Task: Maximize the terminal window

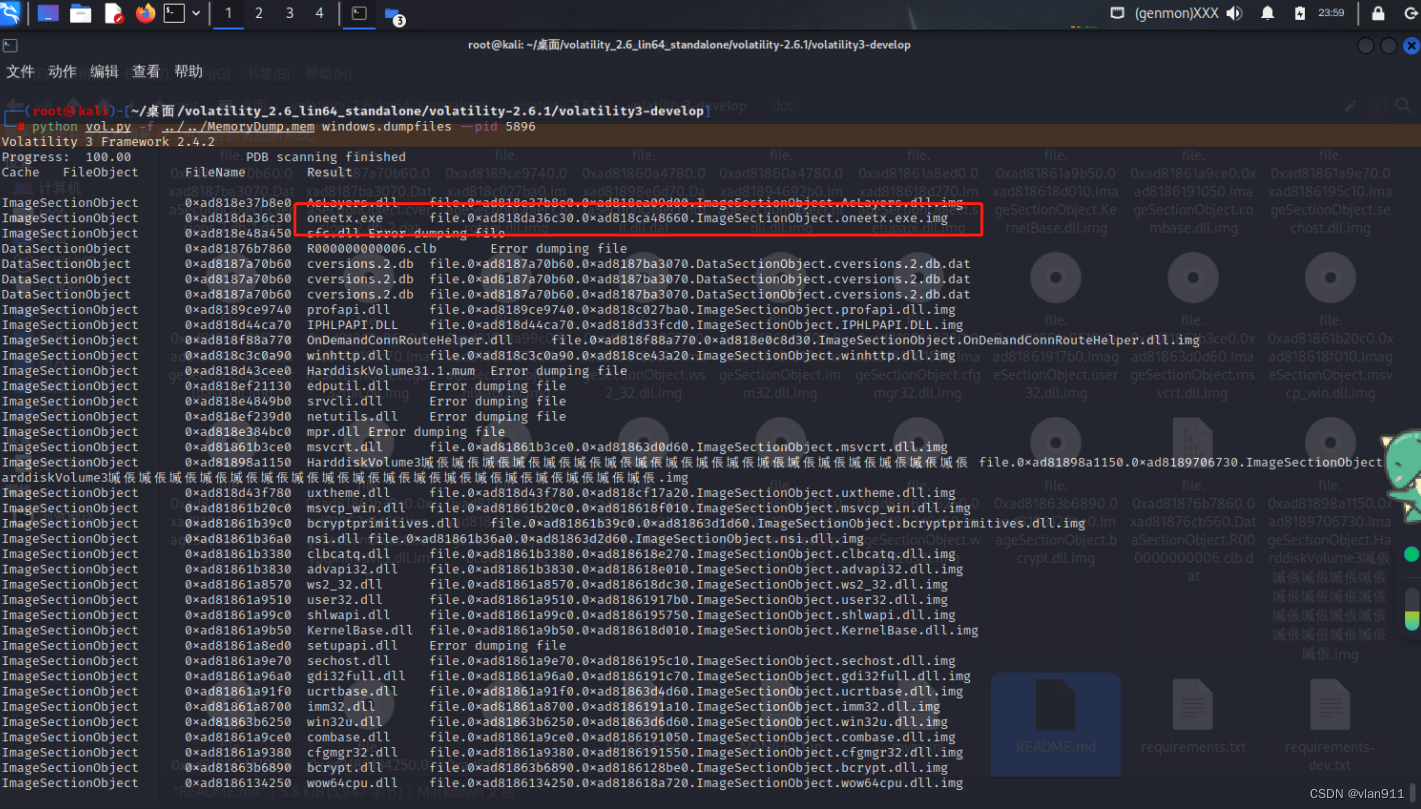Action: click(1388, 46)
